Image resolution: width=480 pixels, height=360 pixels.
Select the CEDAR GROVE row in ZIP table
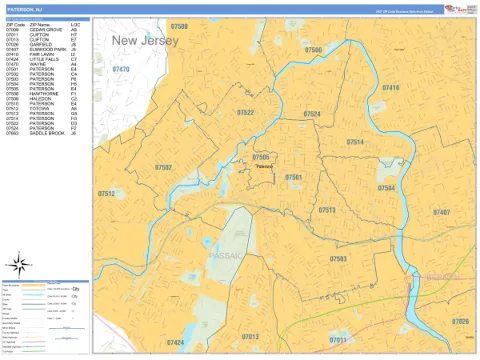[x=41, y=30]
